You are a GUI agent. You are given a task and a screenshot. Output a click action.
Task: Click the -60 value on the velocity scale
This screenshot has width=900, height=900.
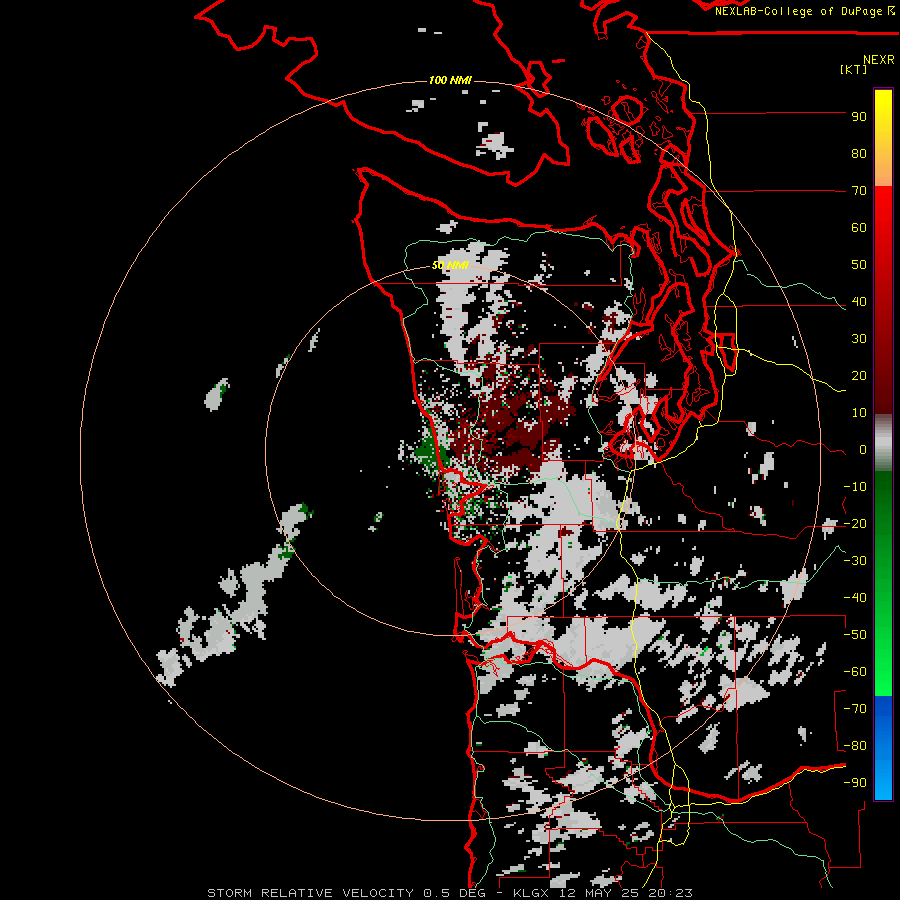pyautogui.click(x=855, y=672)
